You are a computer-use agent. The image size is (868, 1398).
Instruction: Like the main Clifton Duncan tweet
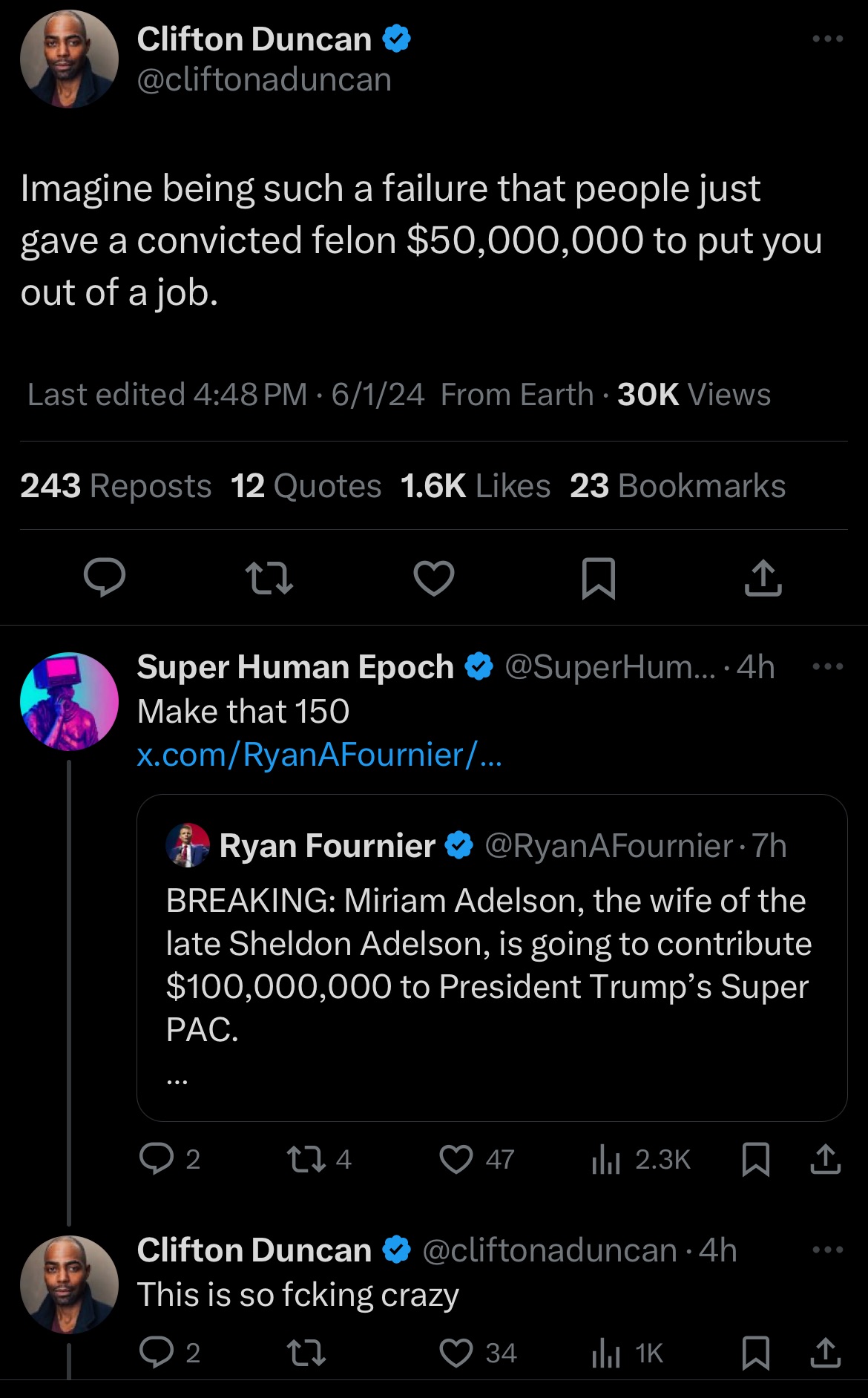pyautogui.click(x=434, y=578)
